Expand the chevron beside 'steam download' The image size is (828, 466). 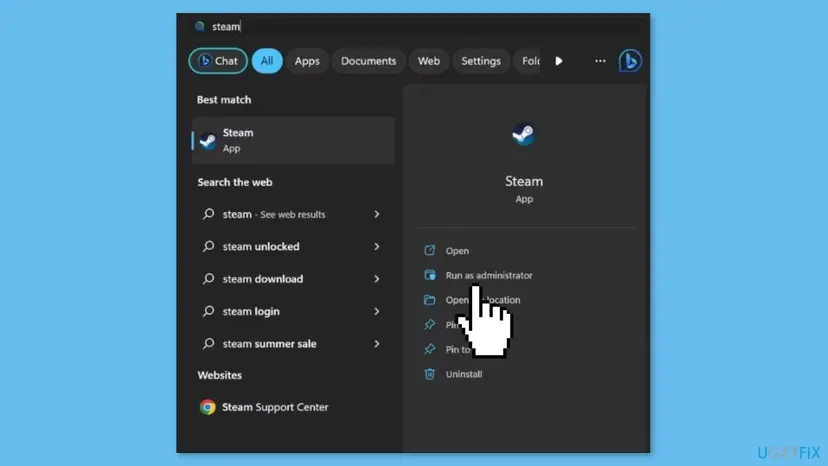click(x=377, y=278)
